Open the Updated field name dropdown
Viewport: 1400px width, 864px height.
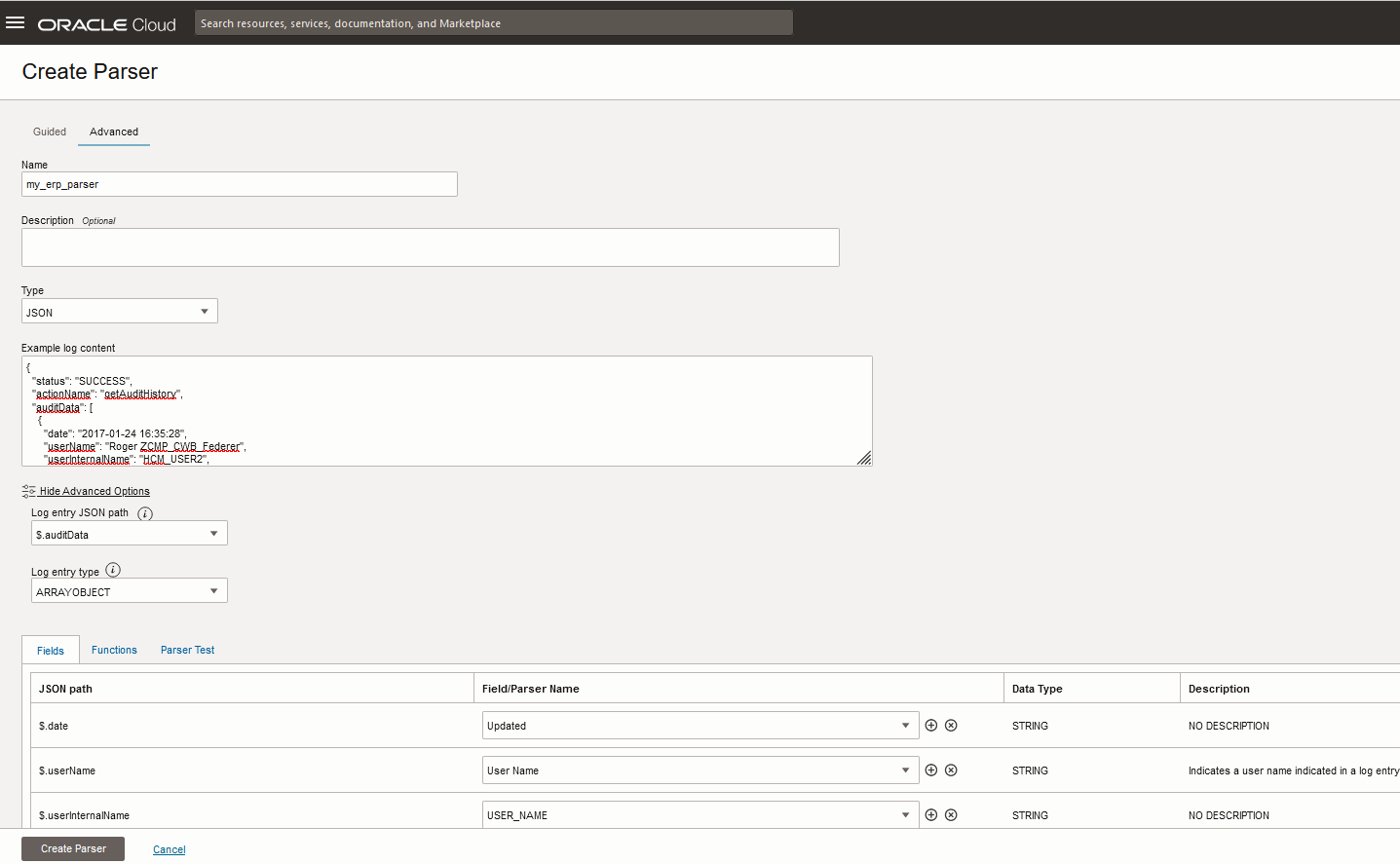coord(700,726)
